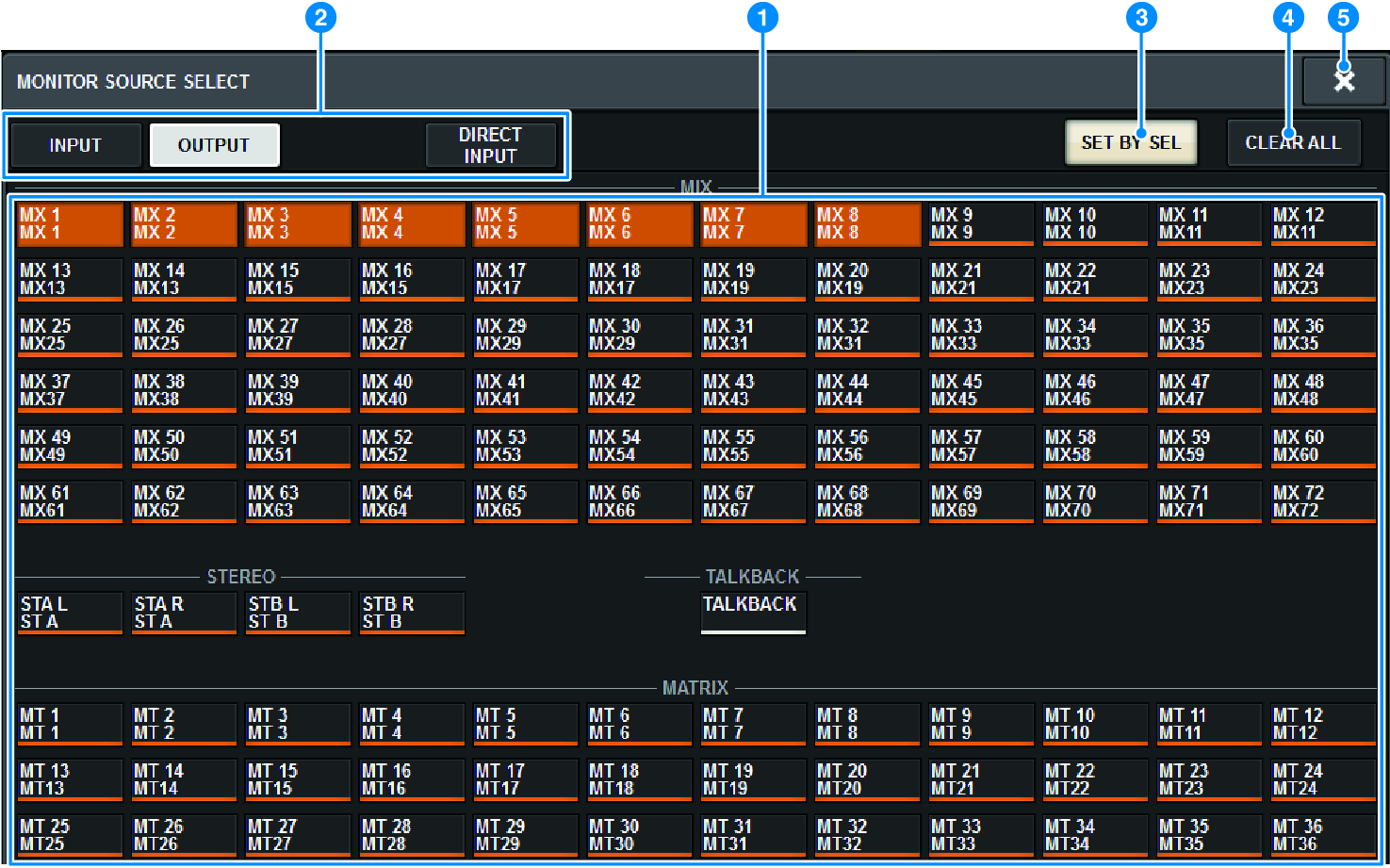The image size is (1390, 868).
Task: Deselect MX 8 monitor source
Action: coord(866,223)
